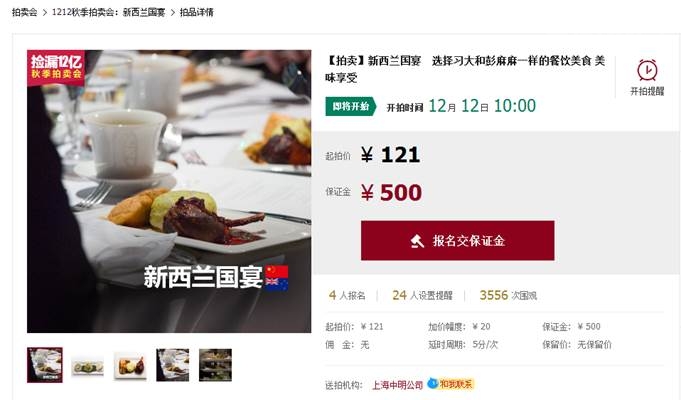This screenshot has width=681, height=400.
Task: Open 拍卖会 breadcrumb link
Action: (25, 12)
